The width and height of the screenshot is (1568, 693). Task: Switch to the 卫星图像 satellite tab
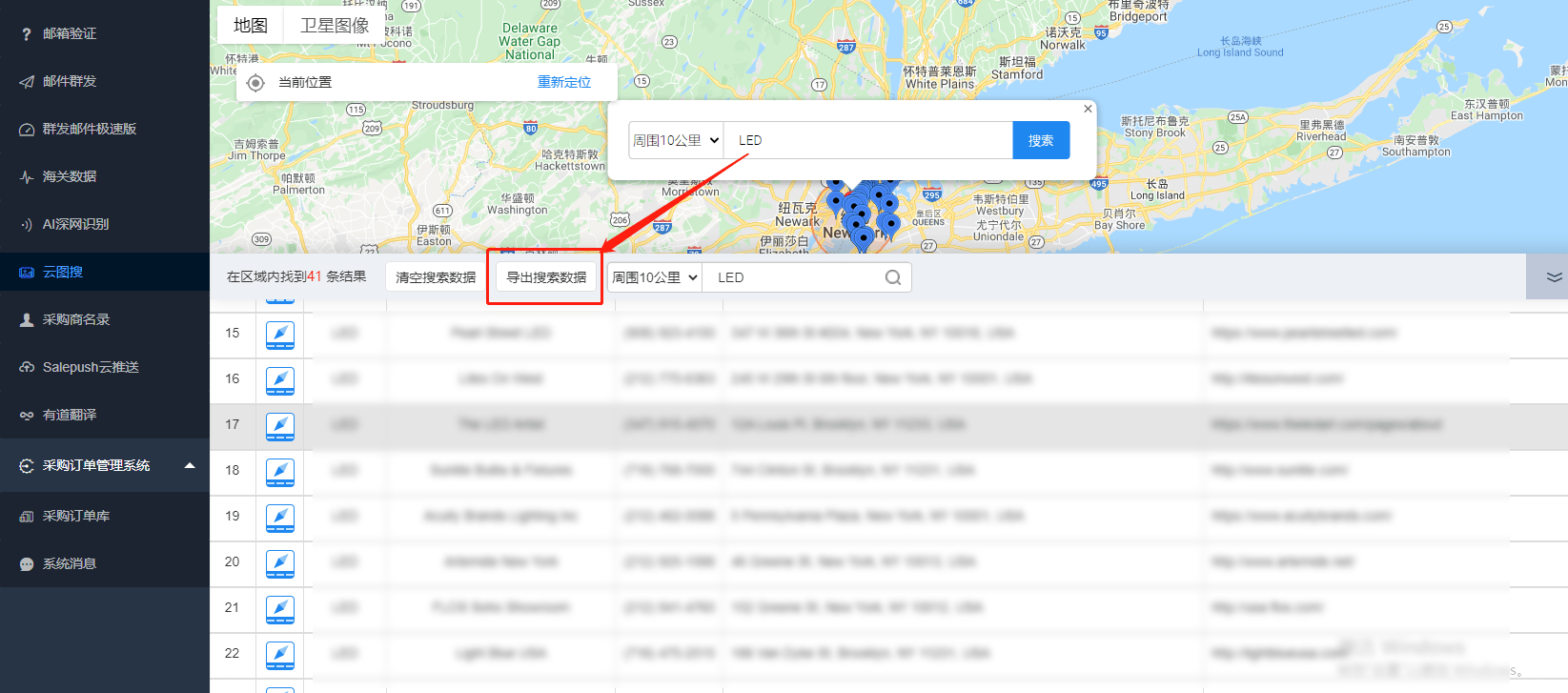pos(335,26)
